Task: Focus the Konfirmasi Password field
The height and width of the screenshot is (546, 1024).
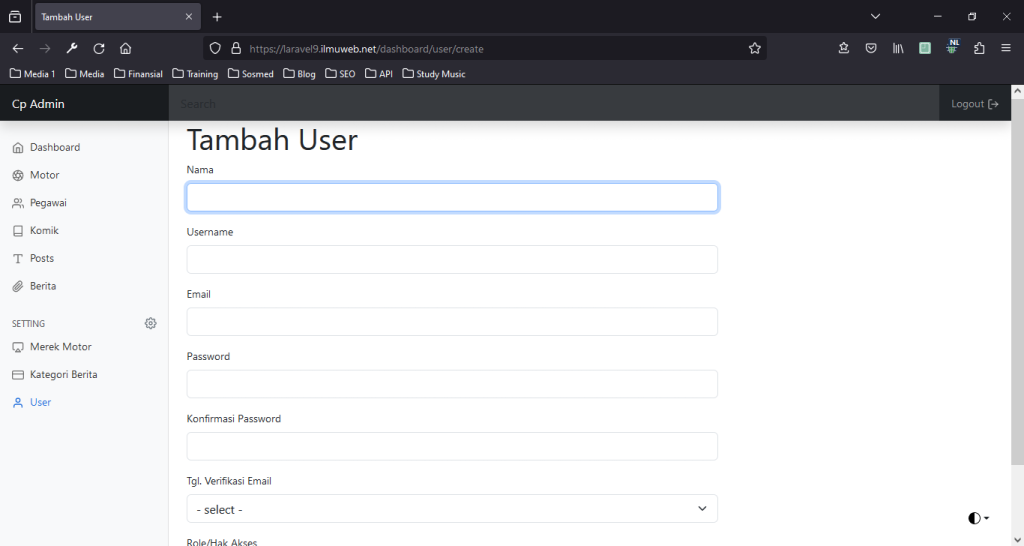Action: [x=452, y=446]
